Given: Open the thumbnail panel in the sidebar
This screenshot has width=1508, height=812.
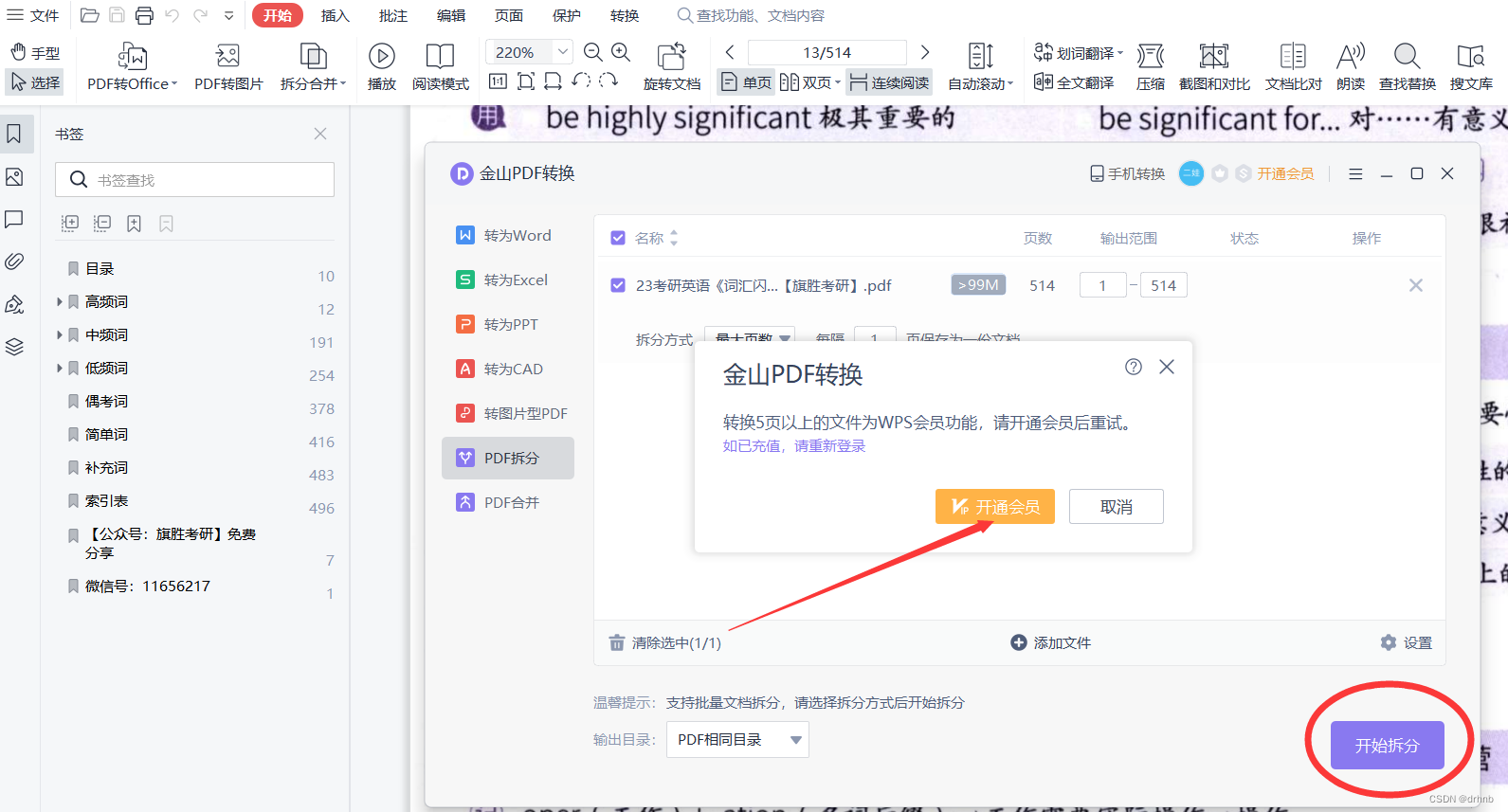Looking at the screenshot, I should tap(14, 177).
